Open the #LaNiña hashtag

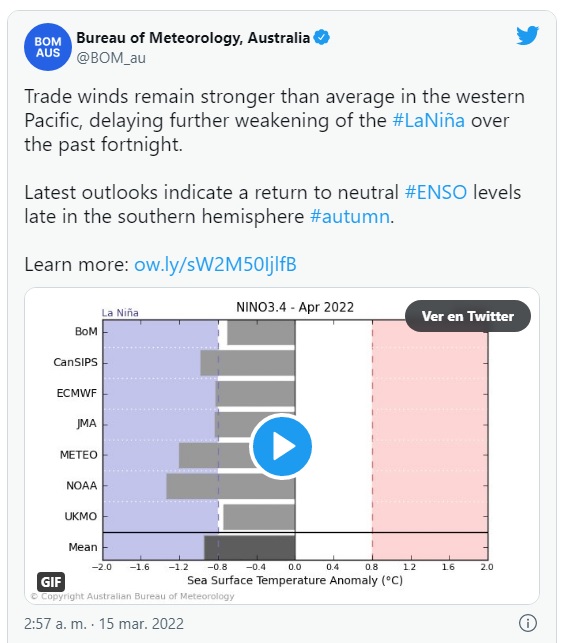(x=429, y=121)
